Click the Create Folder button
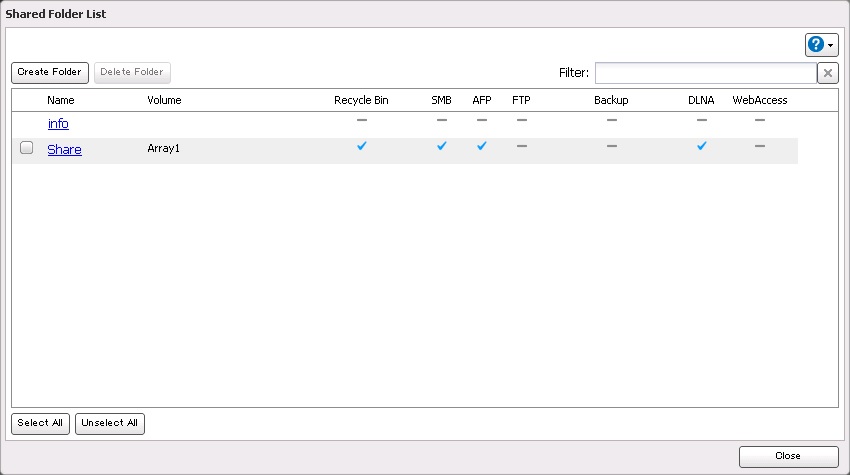Image resolution: width=850 pixels, height=475 pixels. (x=50, y=73)
